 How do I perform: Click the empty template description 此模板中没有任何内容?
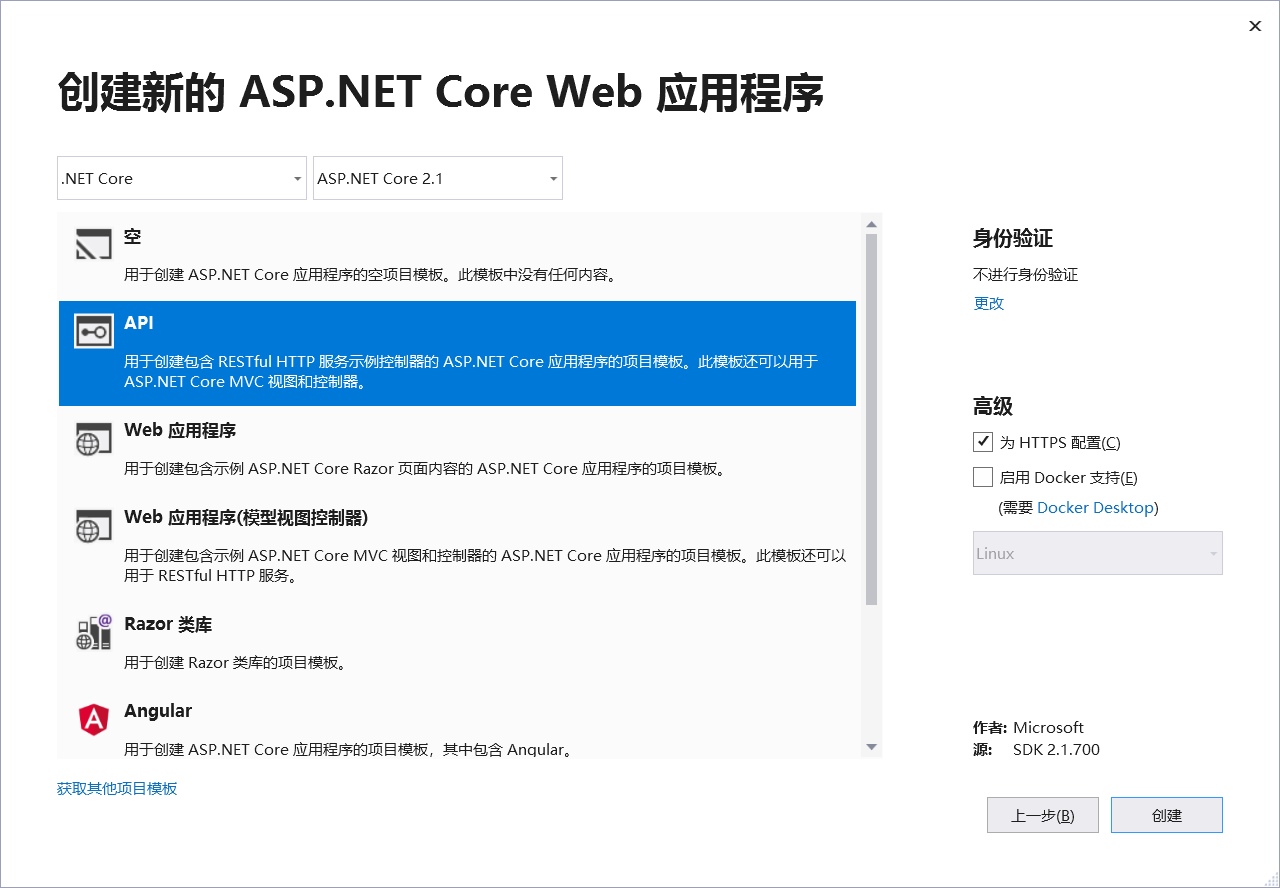pyautogui.click(x=536, y=274)
